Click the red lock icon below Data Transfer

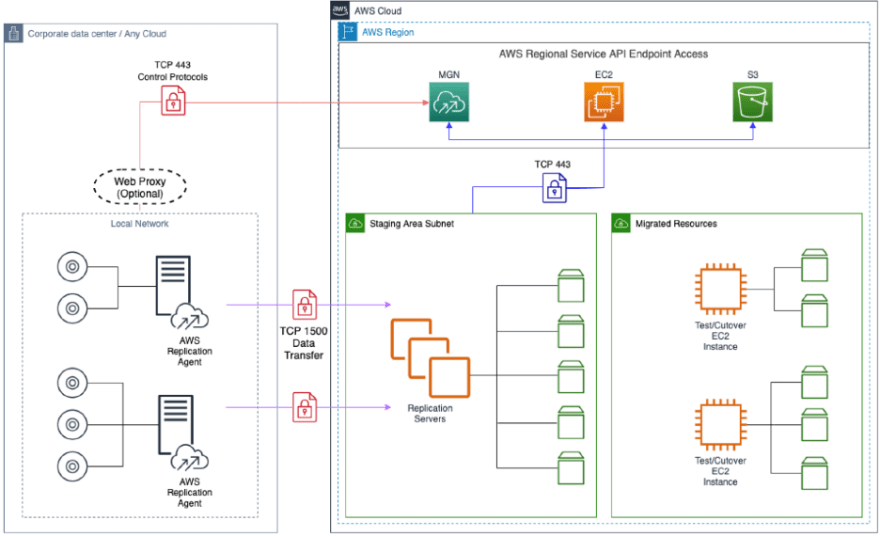click(305, 407)
